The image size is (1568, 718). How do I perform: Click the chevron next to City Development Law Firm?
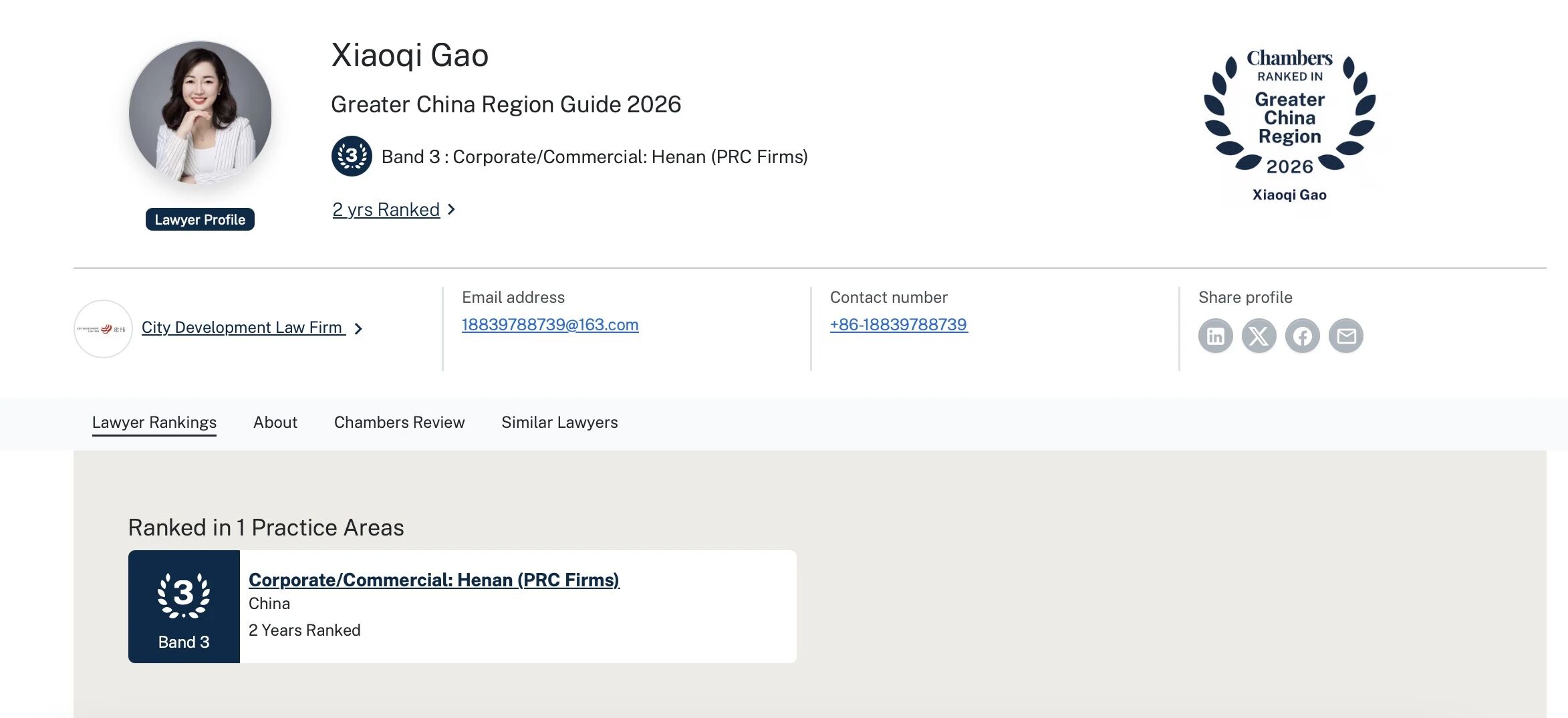point(359,329)
